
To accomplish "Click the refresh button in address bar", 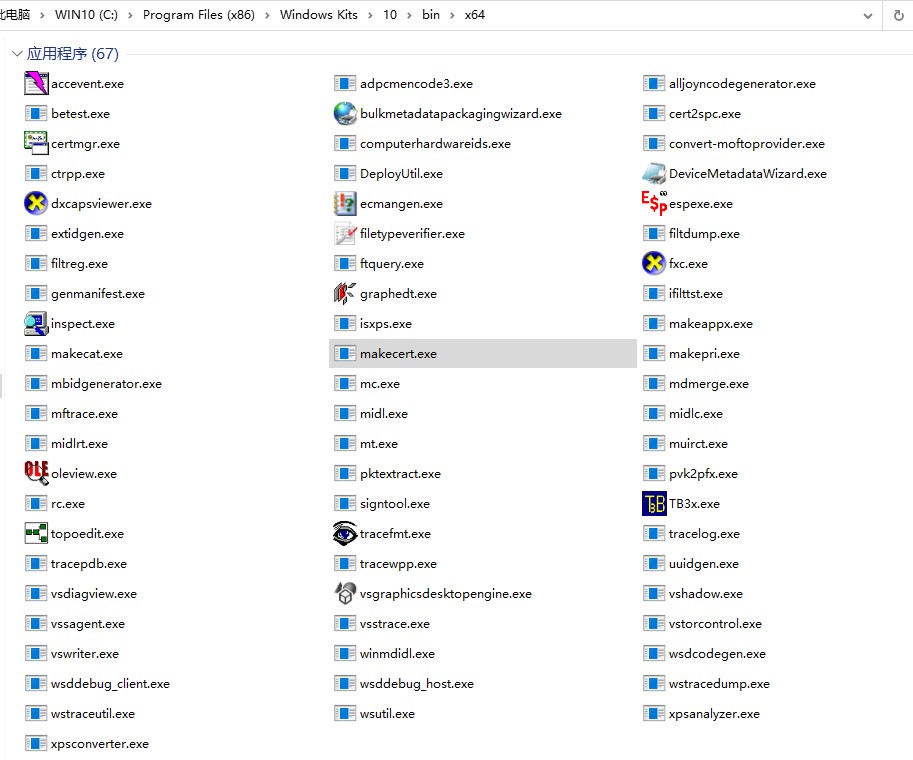I will pos(897,15).
